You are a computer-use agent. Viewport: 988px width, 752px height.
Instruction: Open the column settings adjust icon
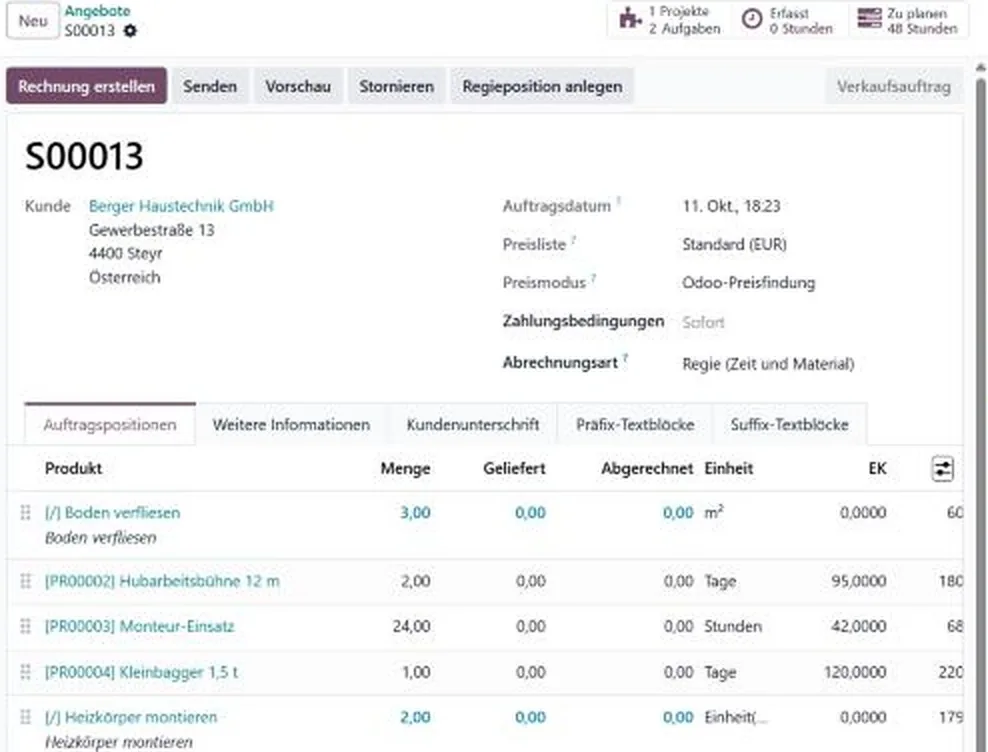(x=942, y=469)
